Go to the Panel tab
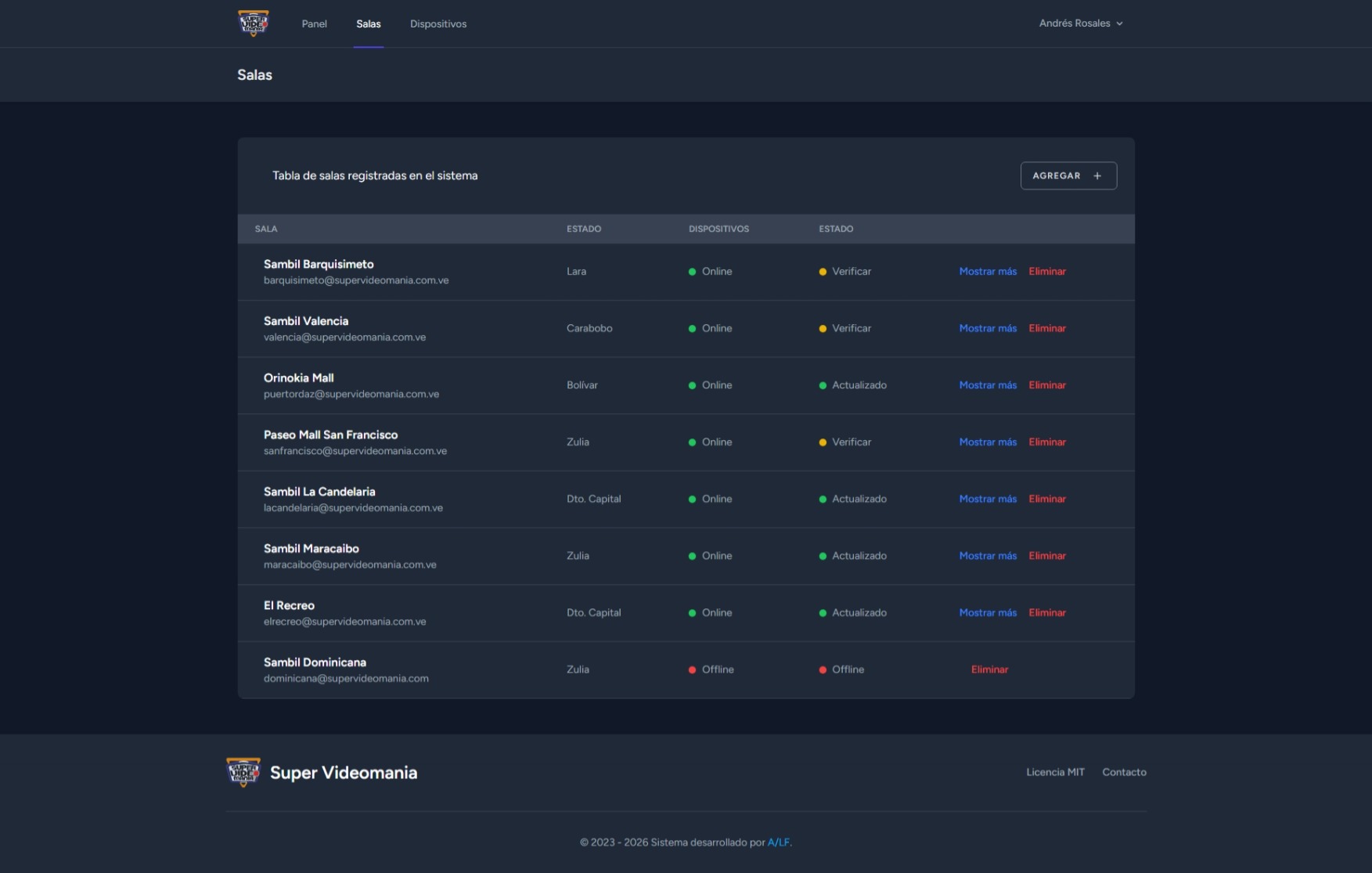This screenshot has height=873, width=1372. tap(314, 24)
